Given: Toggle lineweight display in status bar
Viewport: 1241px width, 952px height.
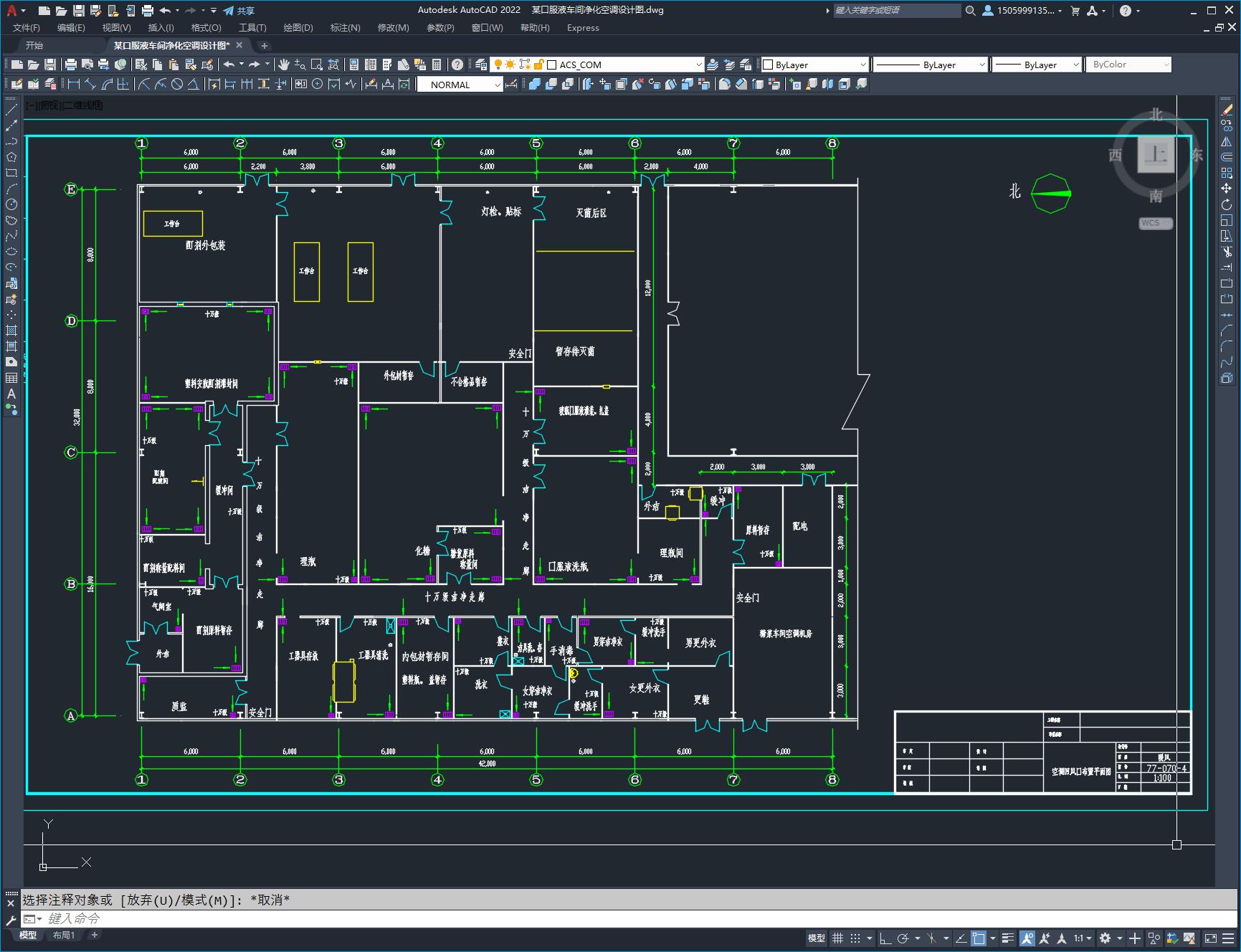Looking at the screenshot, I should 1008,938.
